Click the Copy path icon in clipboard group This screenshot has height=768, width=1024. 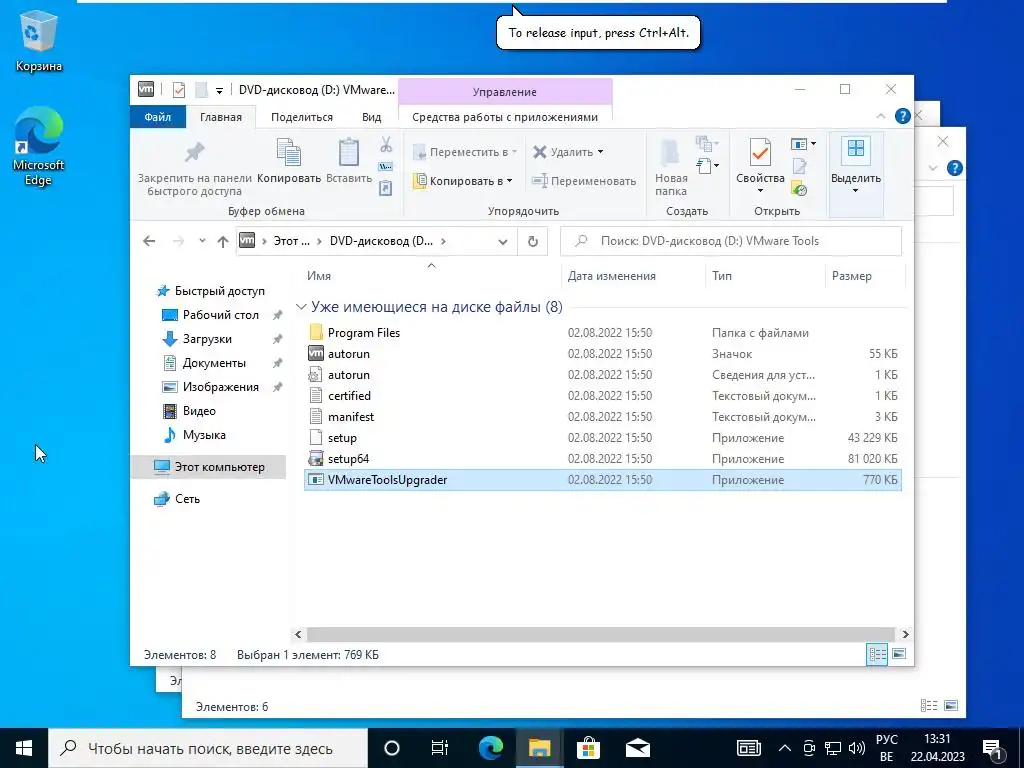coord(386,167)
